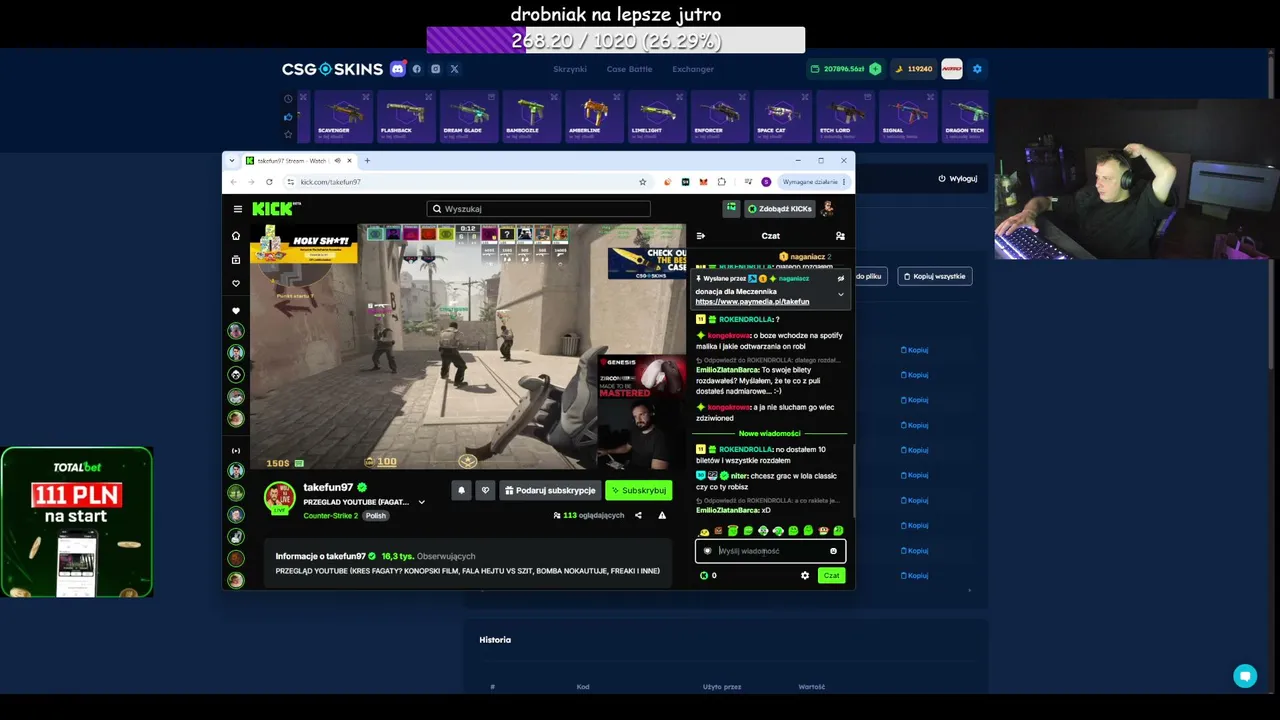The height and width of the screenshot is (720, 1280).
Task: Open the Facebook icon on CSGOSkins header
Action: pyautogui.click(x=418, y=69)
